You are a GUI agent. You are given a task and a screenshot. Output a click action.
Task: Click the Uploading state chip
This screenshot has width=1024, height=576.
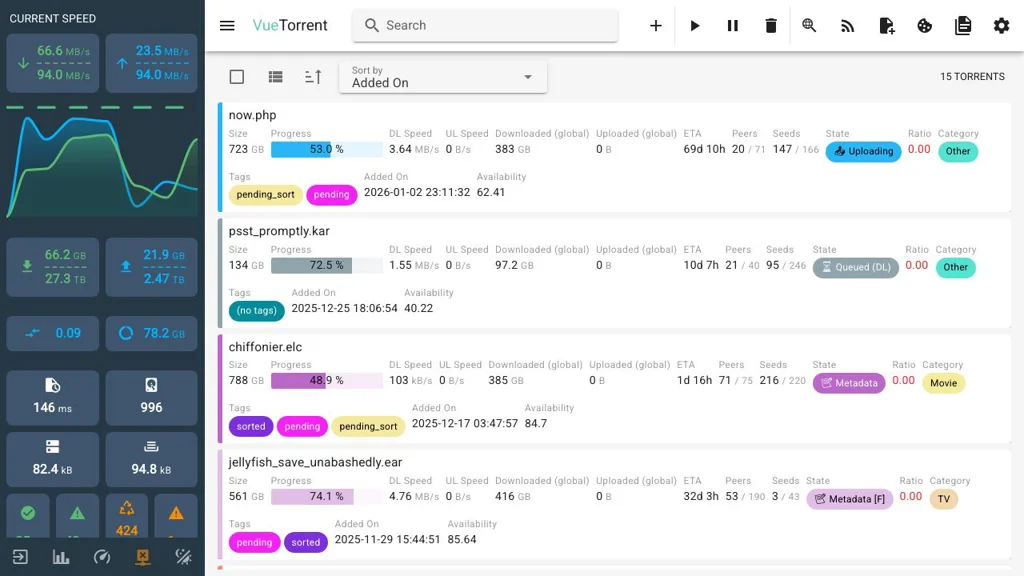pyautogui.click(x=863, y=152)
